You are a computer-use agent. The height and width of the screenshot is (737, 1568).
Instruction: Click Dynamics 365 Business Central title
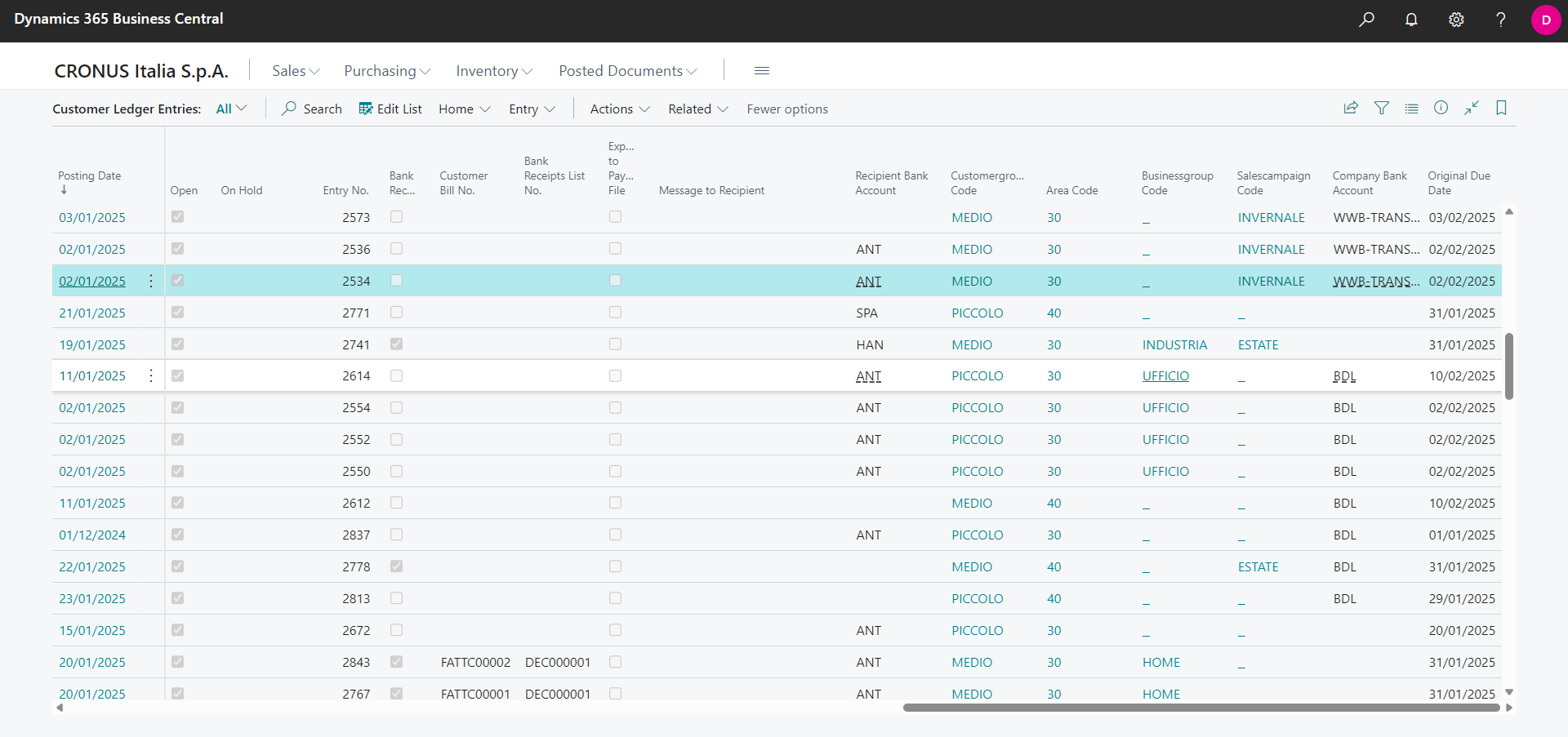coord(118,19)
